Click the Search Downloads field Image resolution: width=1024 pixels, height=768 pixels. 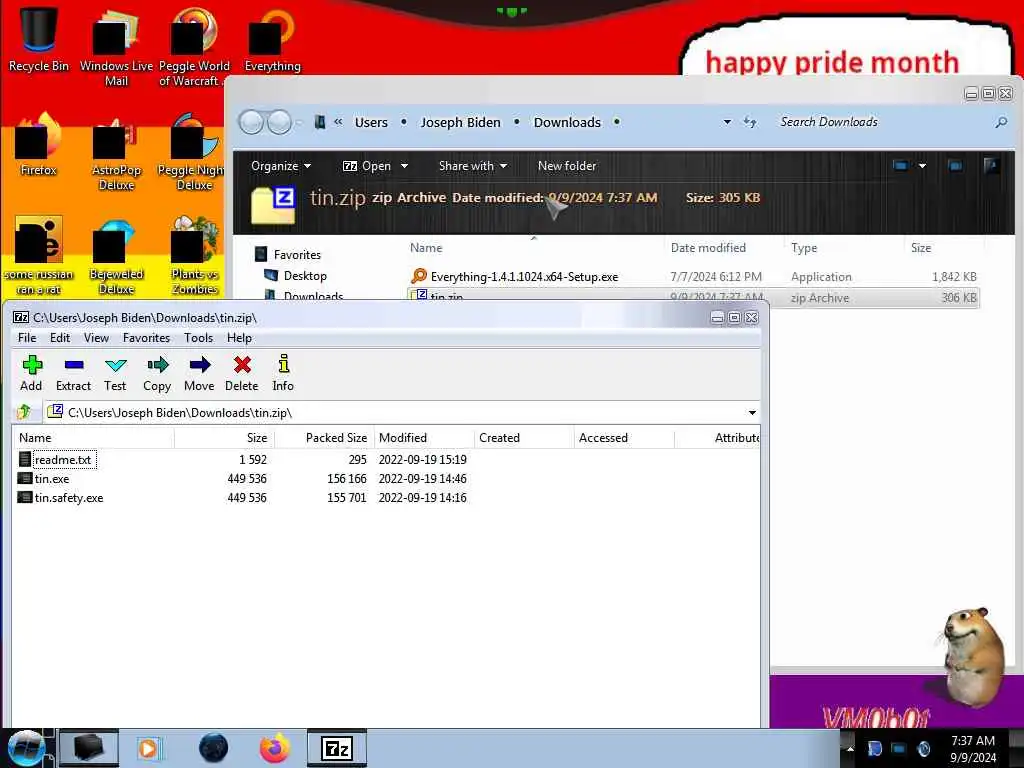tap(882, 122)
